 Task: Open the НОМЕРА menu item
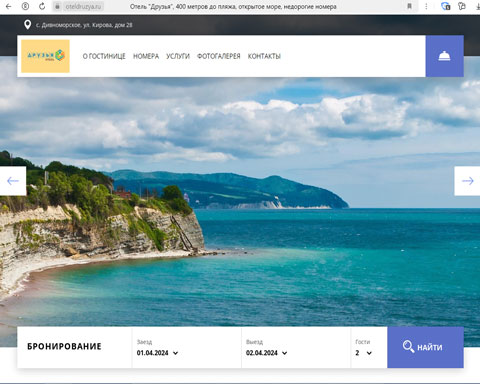(x=146, y=56)
